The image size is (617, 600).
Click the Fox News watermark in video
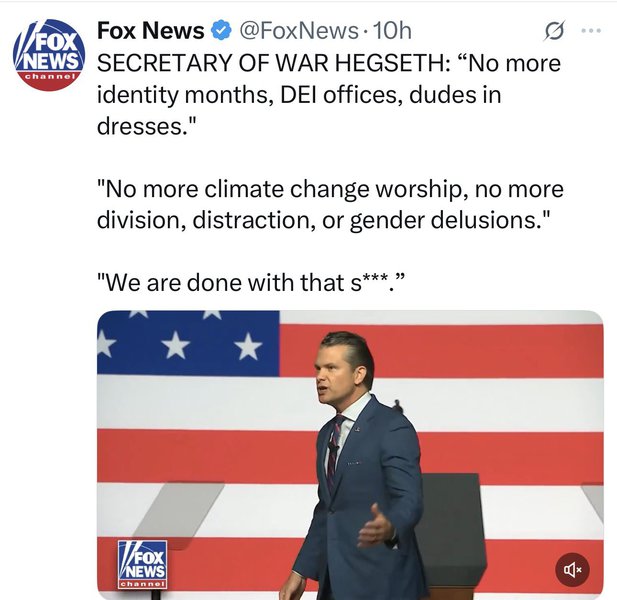(x=142, y=563)
